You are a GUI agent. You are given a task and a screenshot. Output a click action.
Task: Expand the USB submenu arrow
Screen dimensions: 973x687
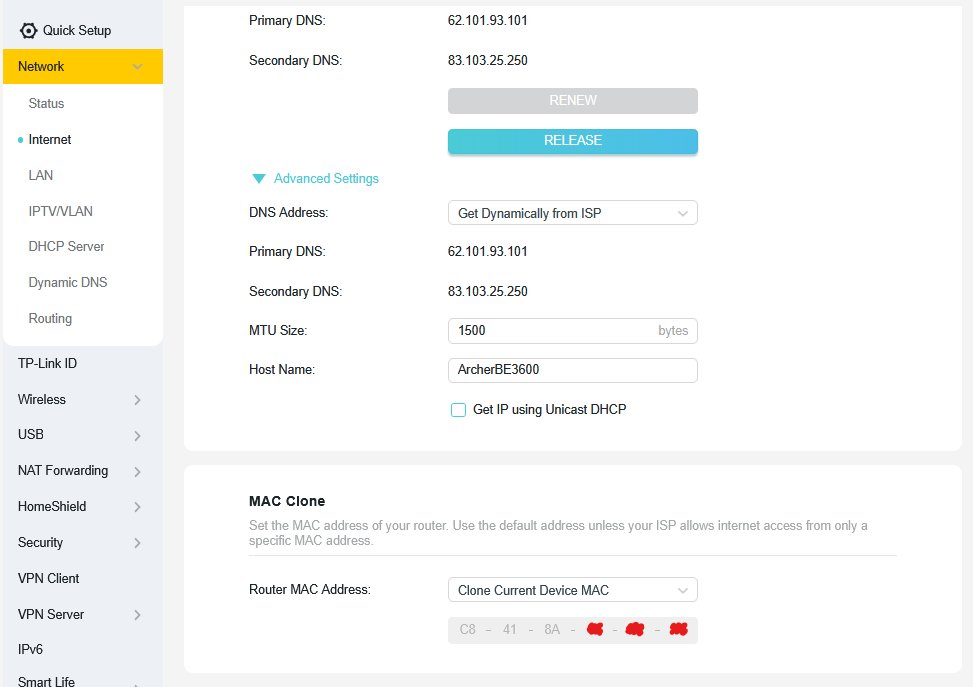137,436
